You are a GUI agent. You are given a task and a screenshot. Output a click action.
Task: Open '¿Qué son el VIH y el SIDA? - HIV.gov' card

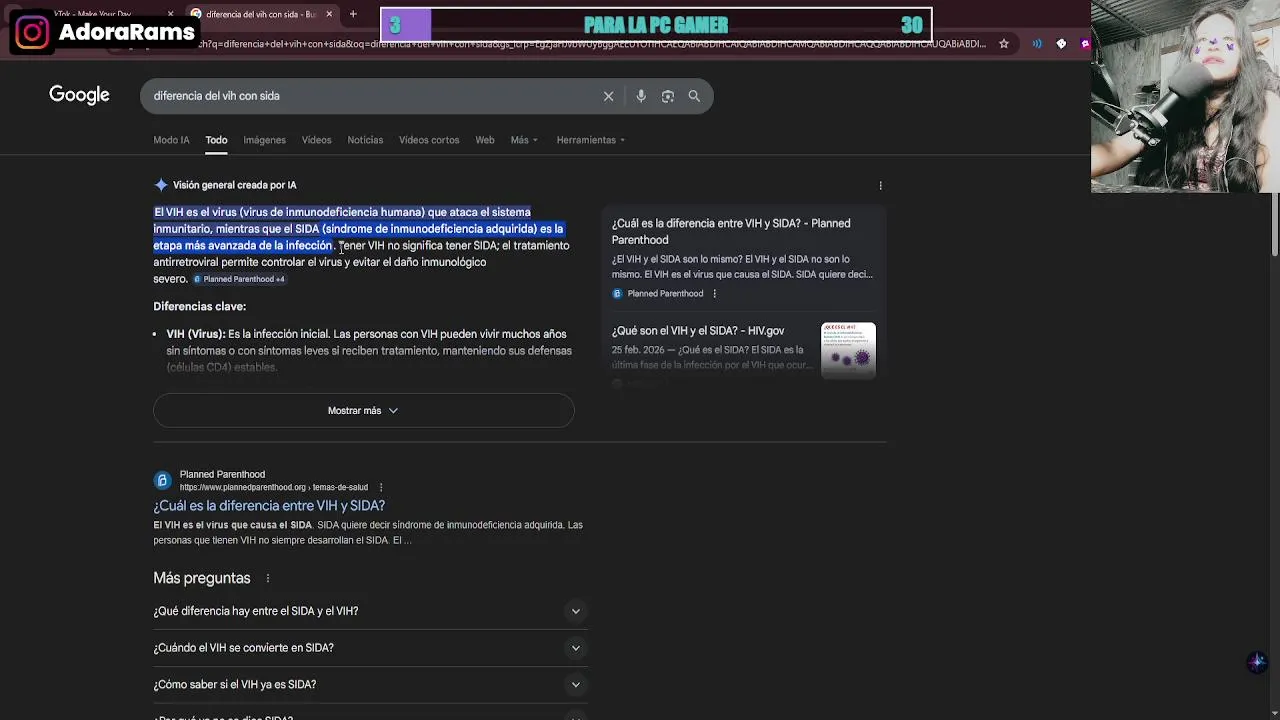tap(698, 331)
